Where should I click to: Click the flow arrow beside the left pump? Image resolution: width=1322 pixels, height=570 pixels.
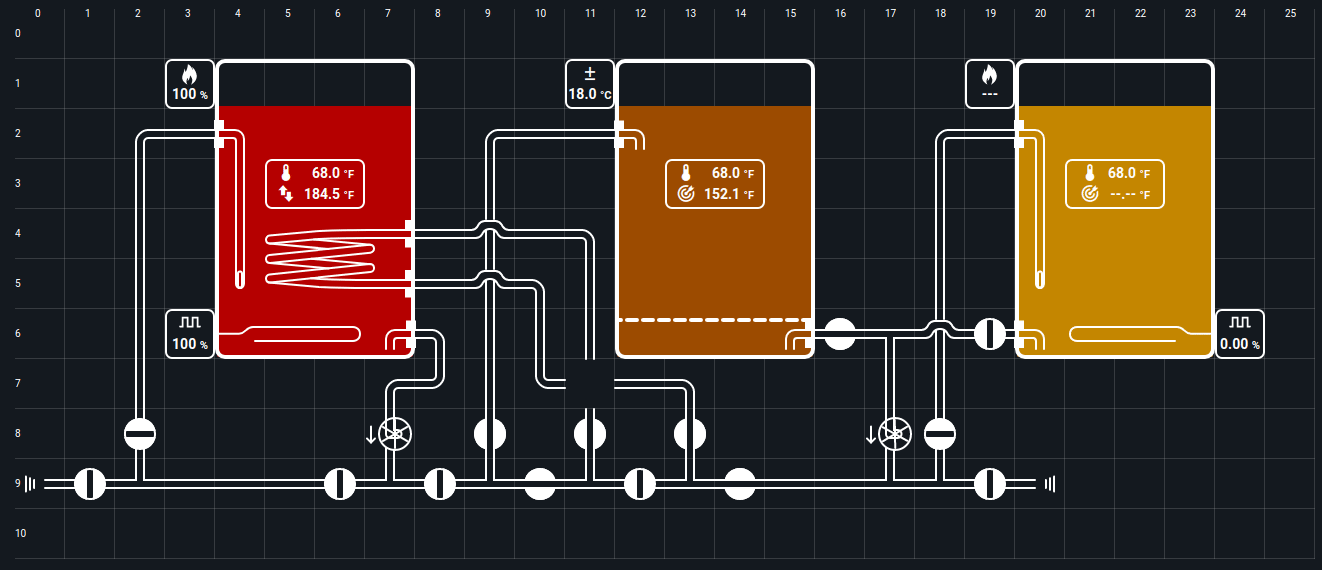371,434
